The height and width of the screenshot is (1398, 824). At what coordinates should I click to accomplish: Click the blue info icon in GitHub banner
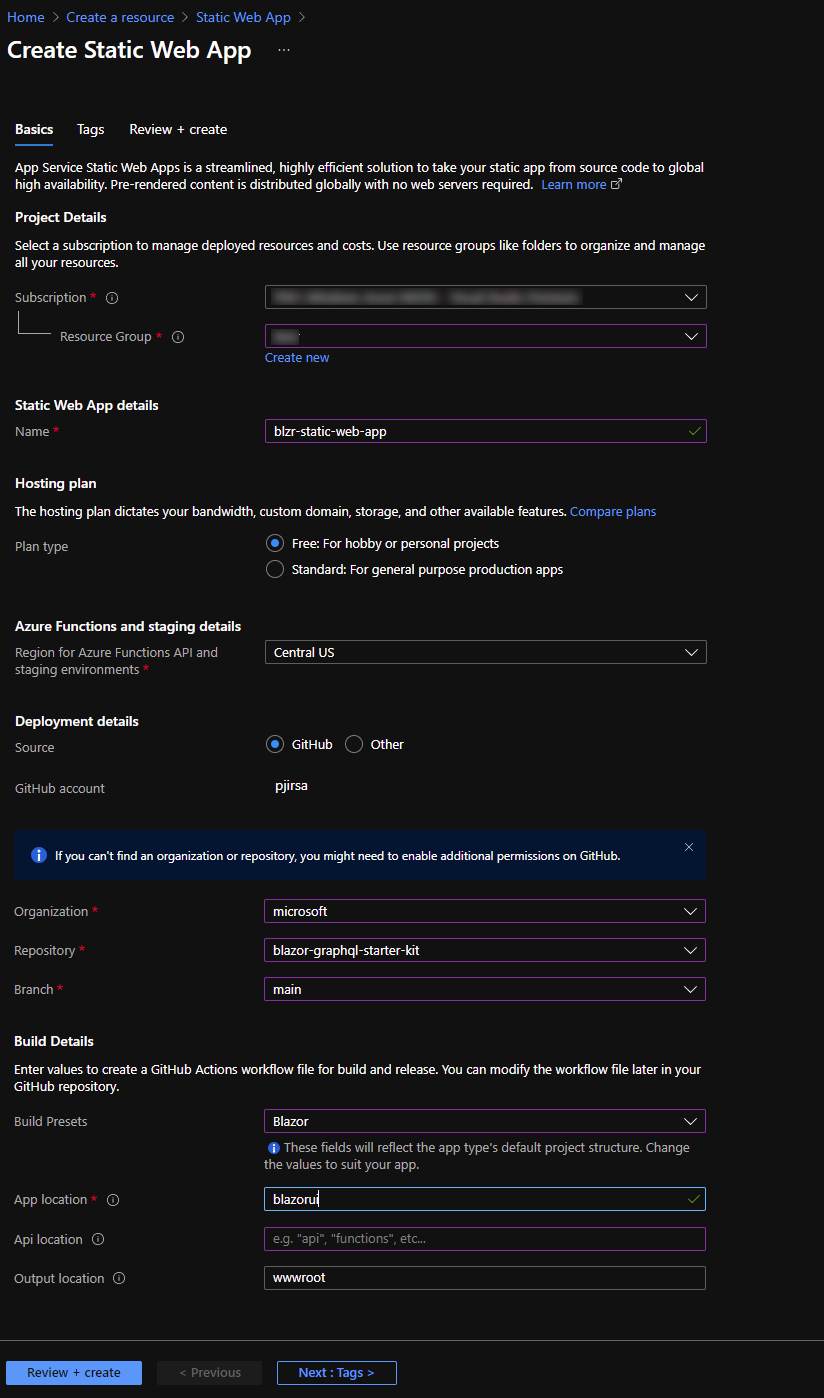[39, 855]
